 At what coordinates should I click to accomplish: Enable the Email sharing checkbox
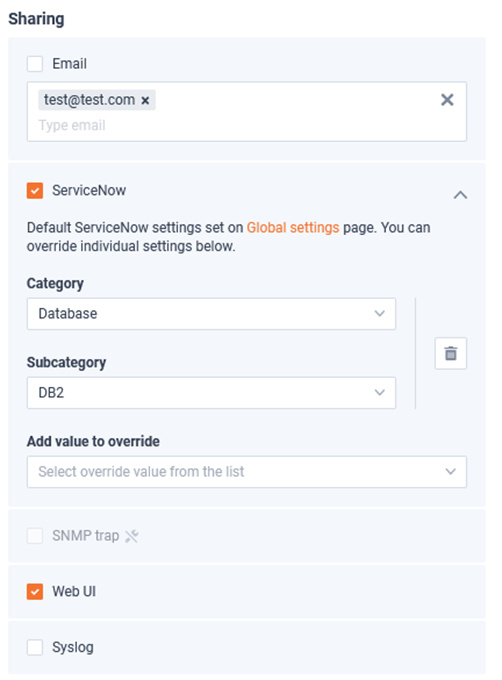tap(35, 64)
